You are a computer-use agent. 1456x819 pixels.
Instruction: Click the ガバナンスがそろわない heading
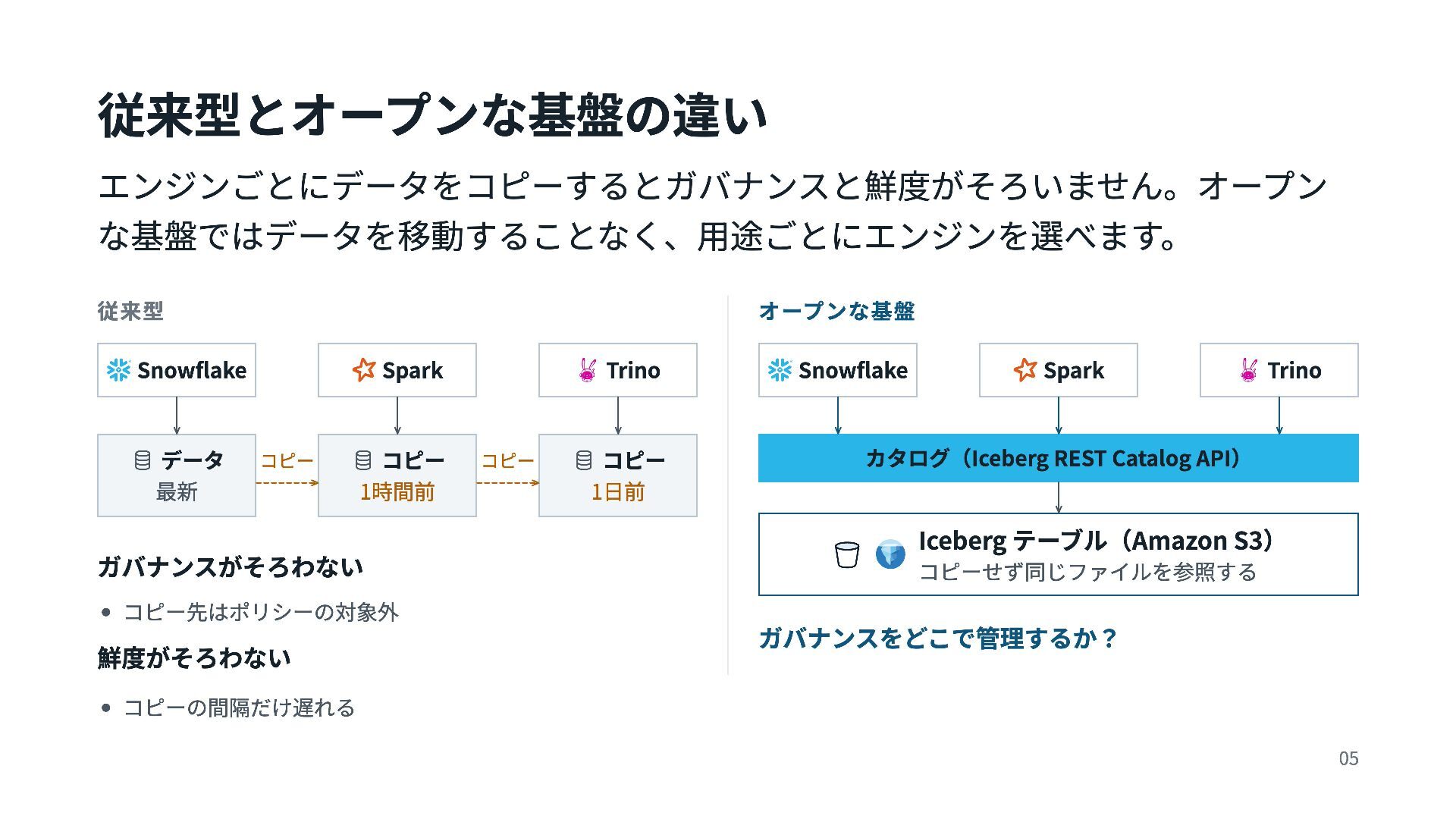[231, 567]
